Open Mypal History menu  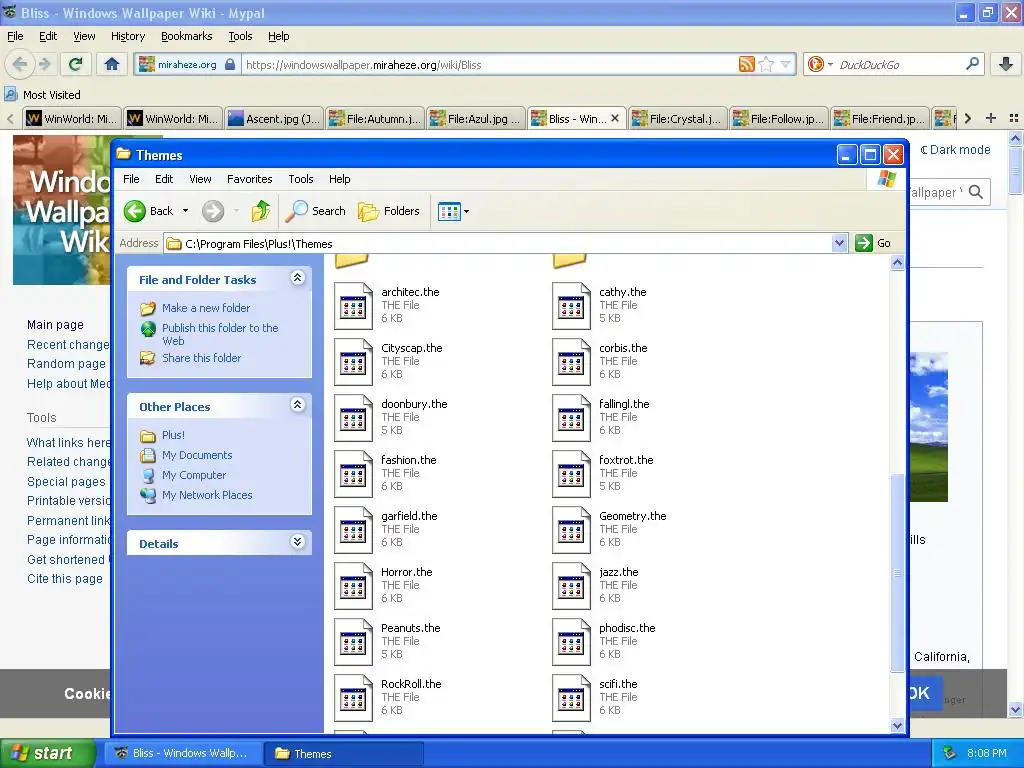(x=127, y=37)
